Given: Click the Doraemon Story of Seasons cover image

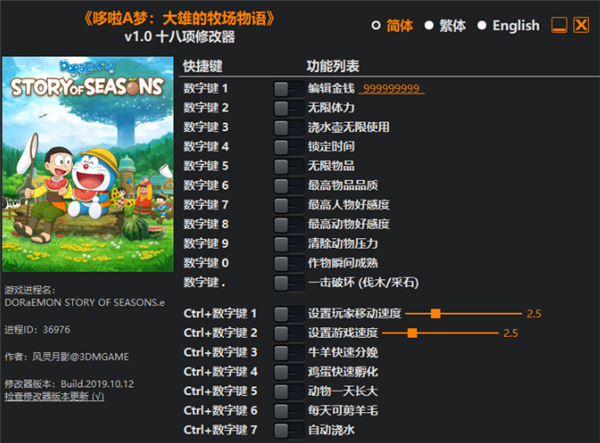Looking at the screenshot, I should (x=88, y=164).
